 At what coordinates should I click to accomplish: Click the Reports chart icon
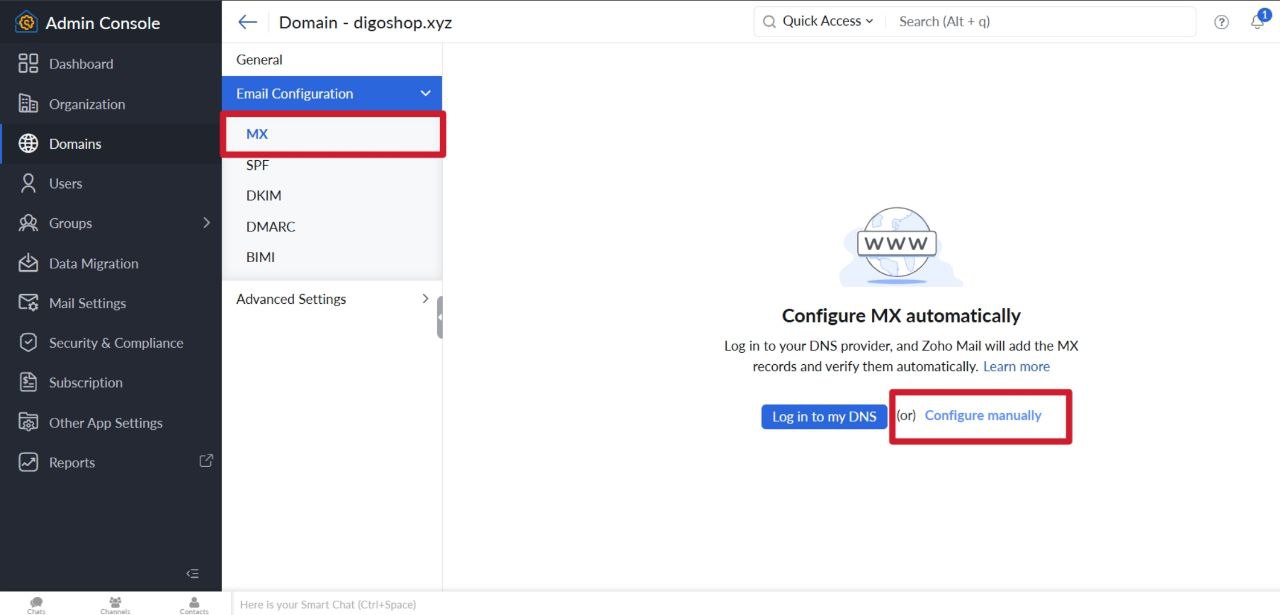(x=28, y=462)
